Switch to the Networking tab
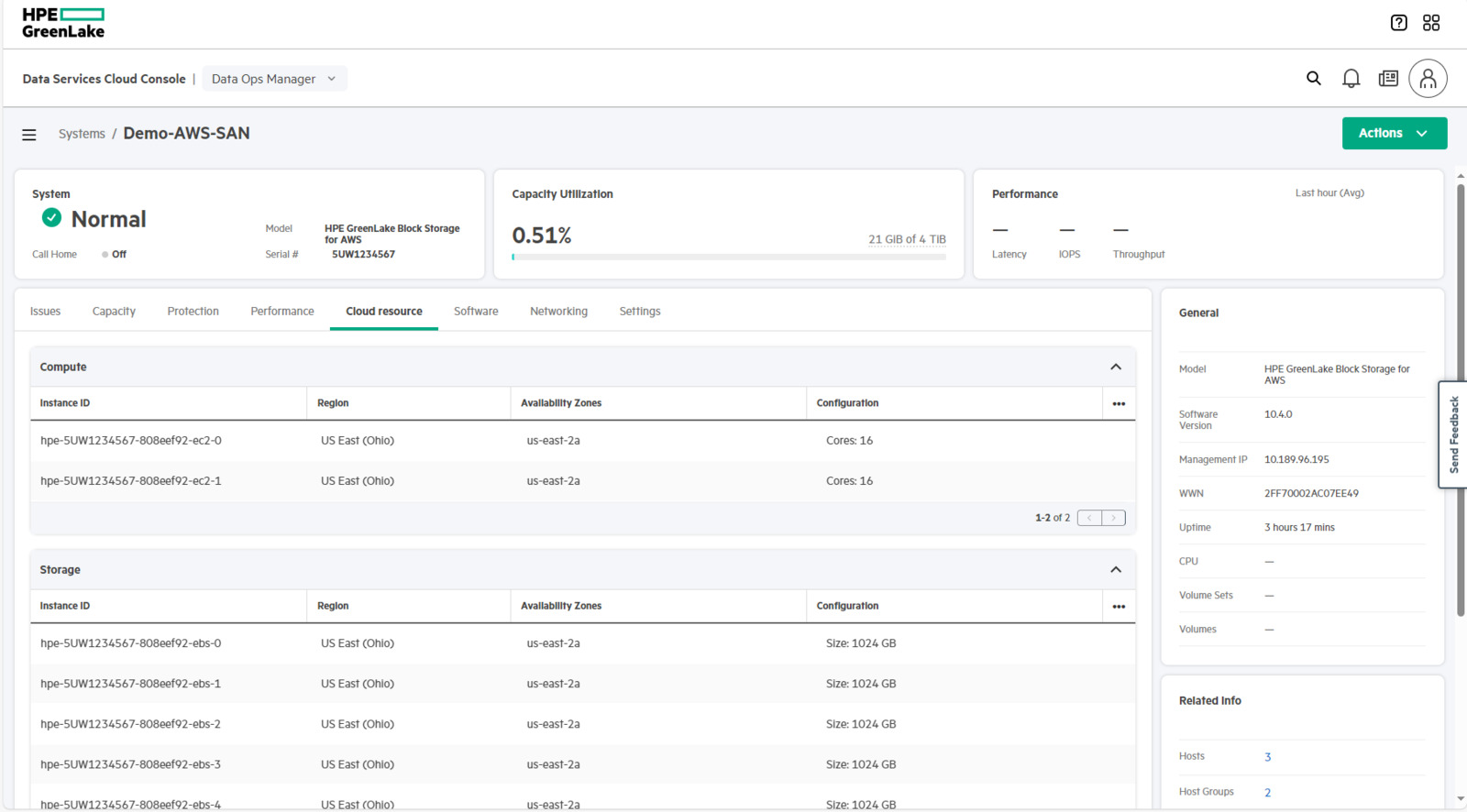This screenshot has height=812, width=1467. click(558, 312)
